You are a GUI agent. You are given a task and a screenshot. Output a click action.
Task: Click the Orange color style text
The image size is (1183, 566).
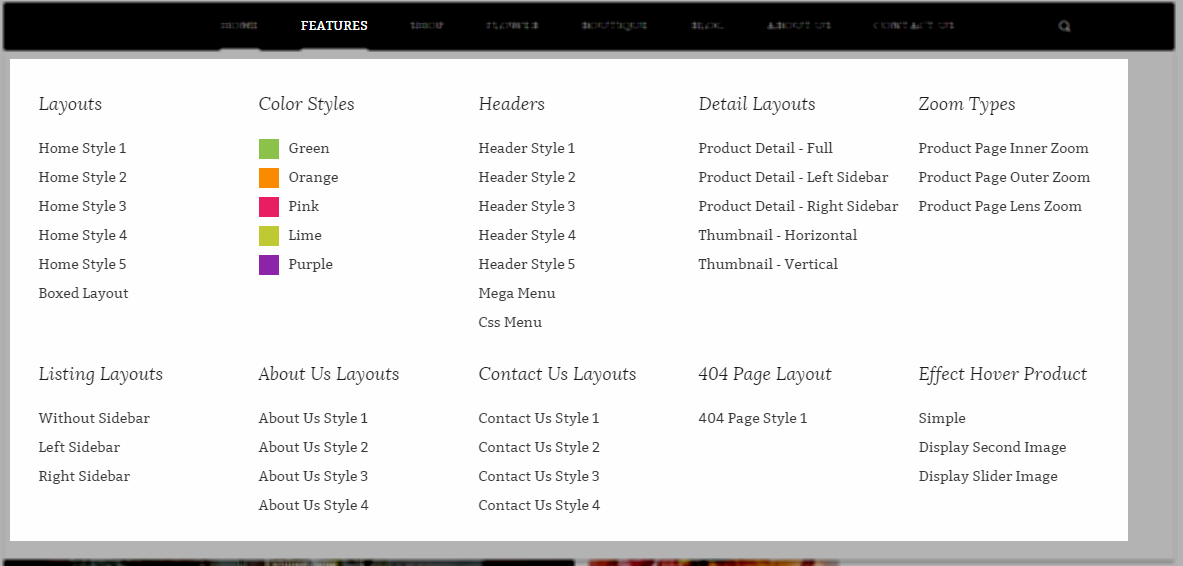(x=313, y=177)
